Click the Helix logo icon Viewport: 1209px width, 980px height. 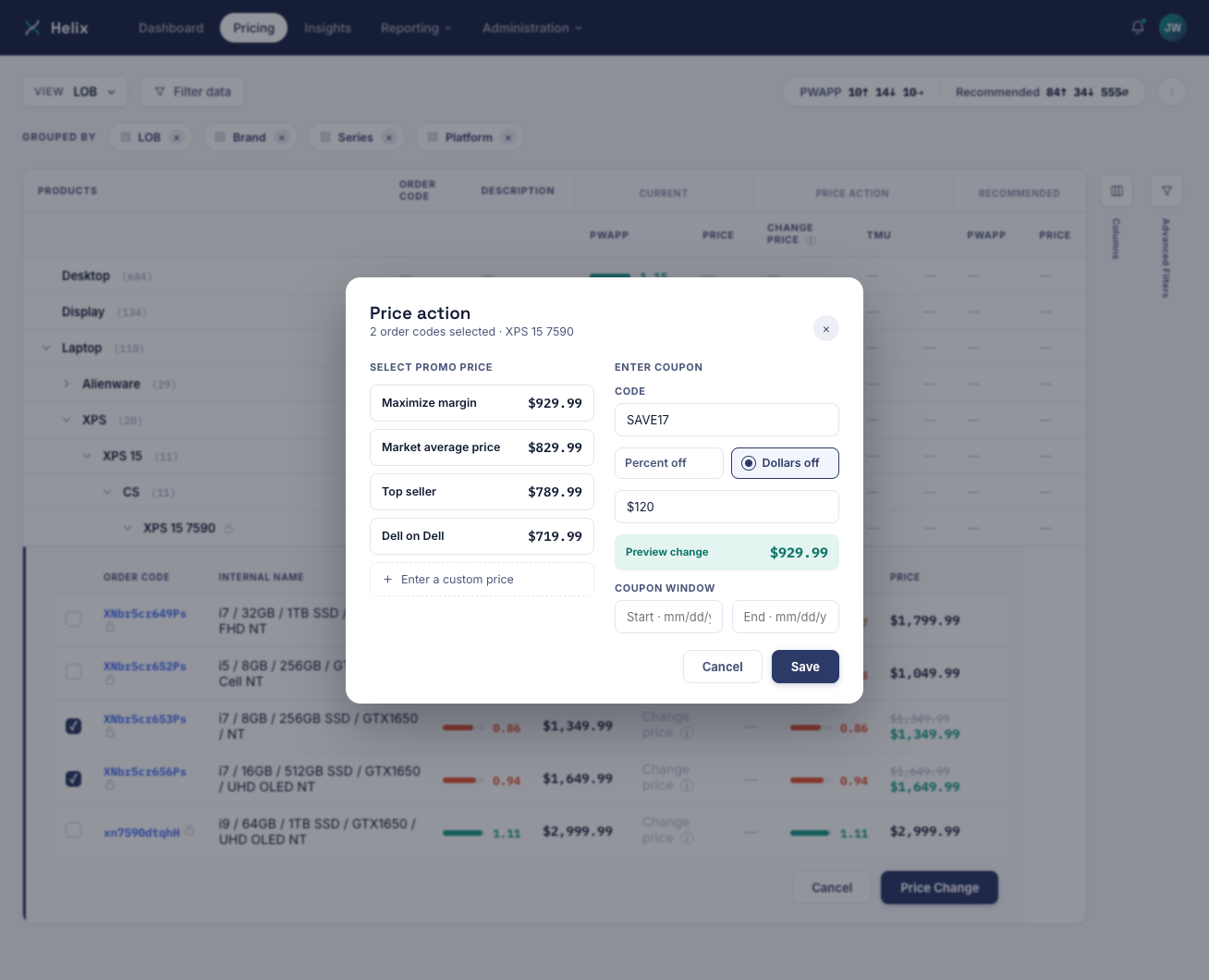[32, 28]
